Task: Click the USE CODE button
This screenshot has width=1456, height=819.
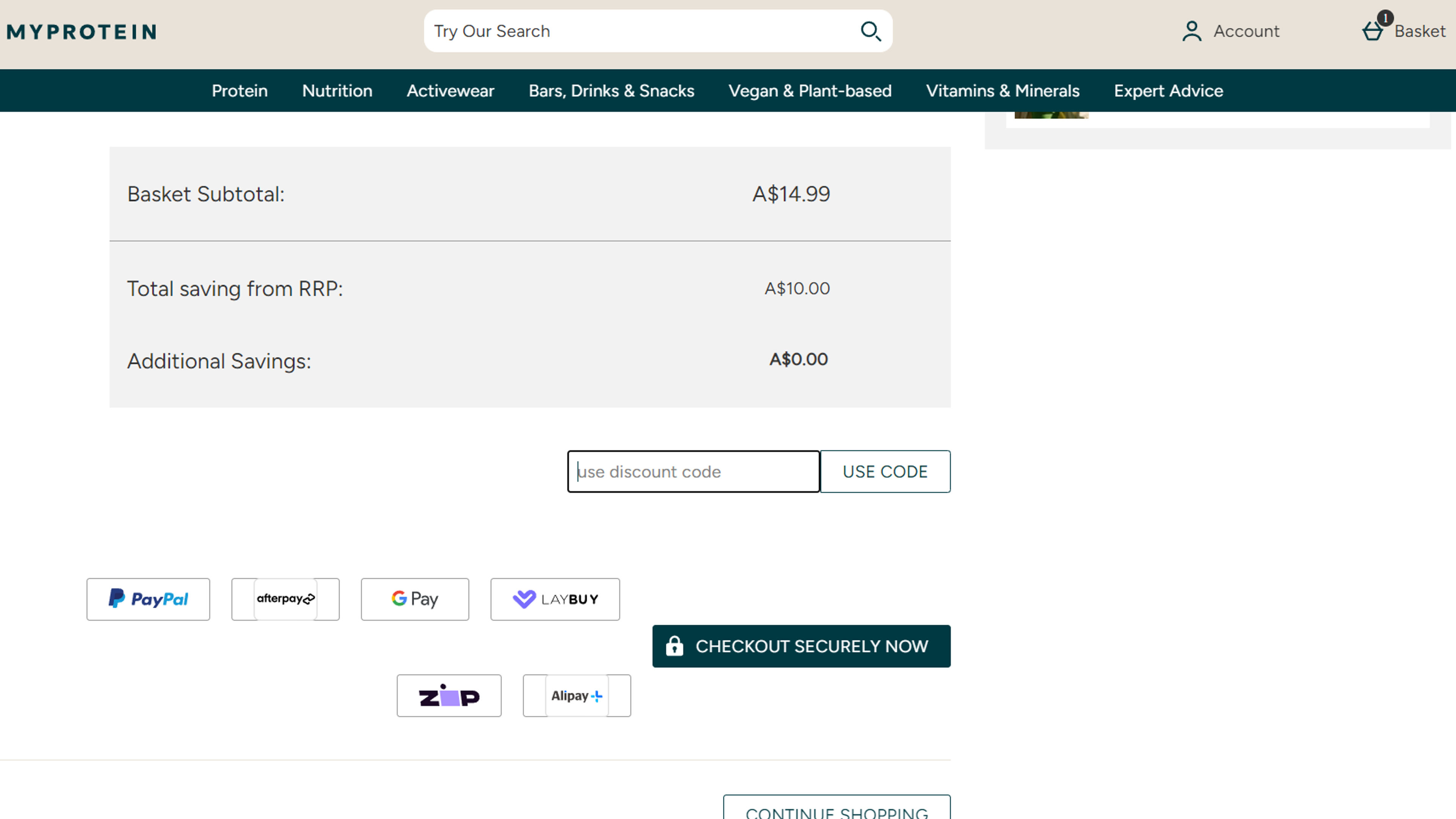Action: tap(885, 471)
